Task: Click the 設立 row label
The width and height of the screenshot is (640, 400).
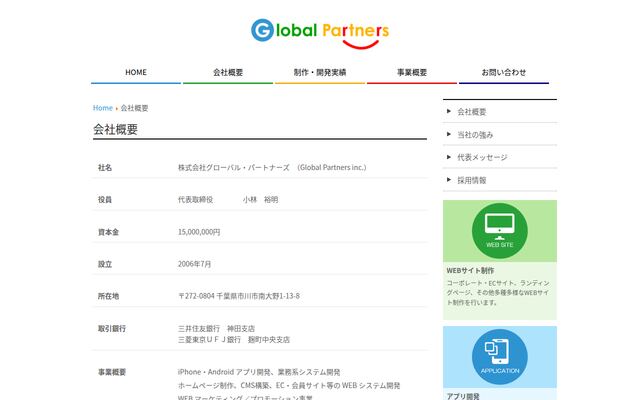Action: click(x=105, y=264)
